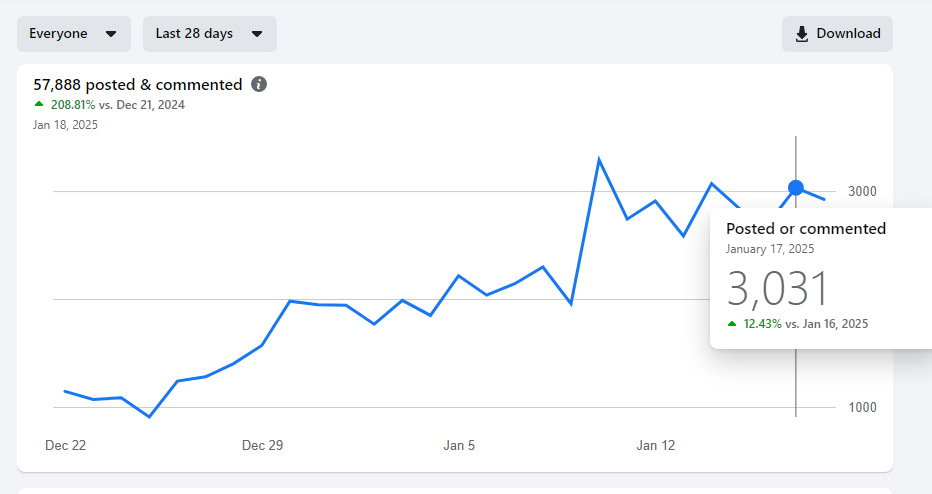932x494 pixels.
Task: Click the Dec 29 axis label
Action: 262,445
